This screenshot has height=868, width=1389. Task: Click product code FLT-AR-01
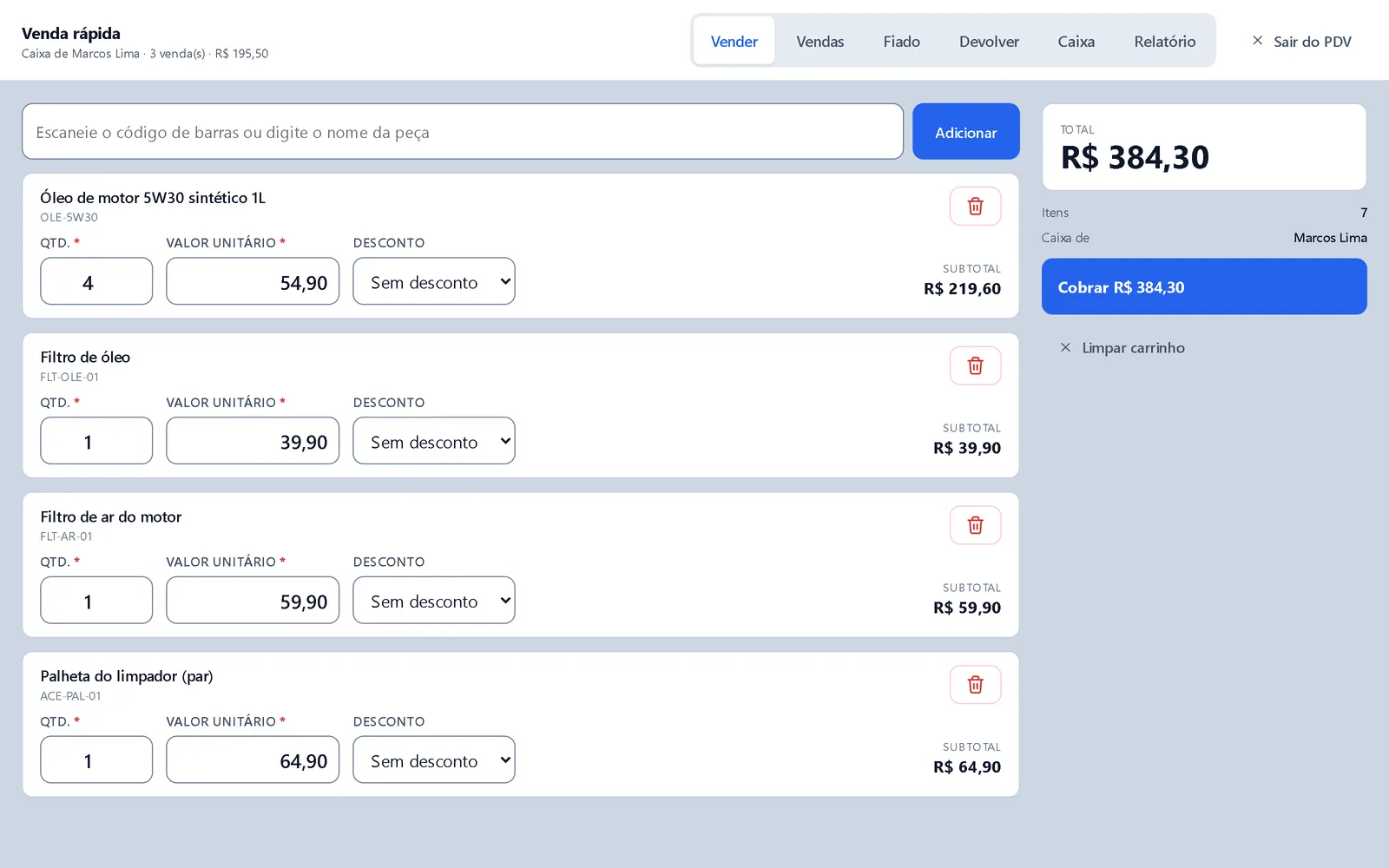point(66,537)
